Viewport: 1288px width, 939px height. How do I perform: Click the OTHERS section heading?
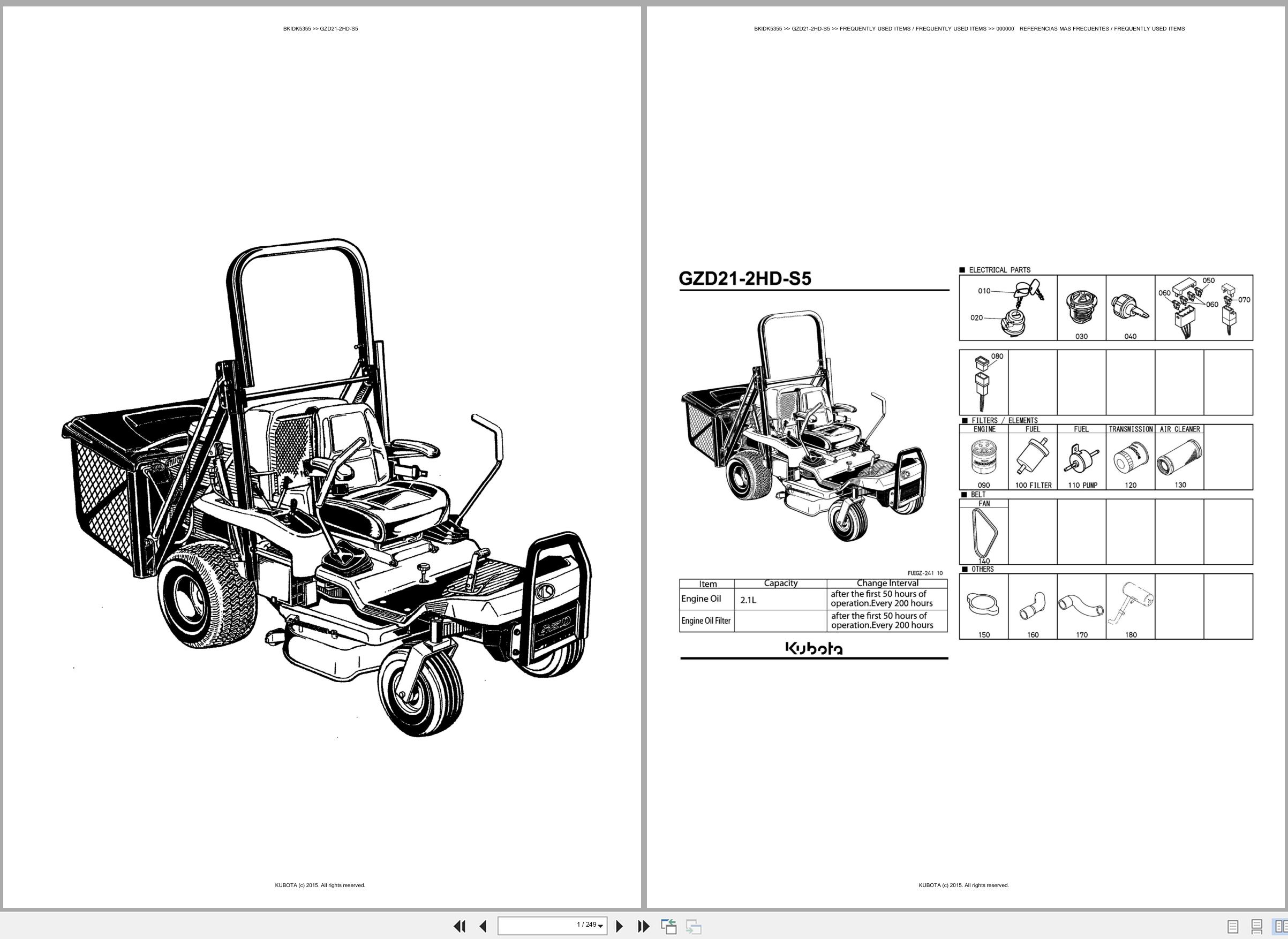coord(982,569)
